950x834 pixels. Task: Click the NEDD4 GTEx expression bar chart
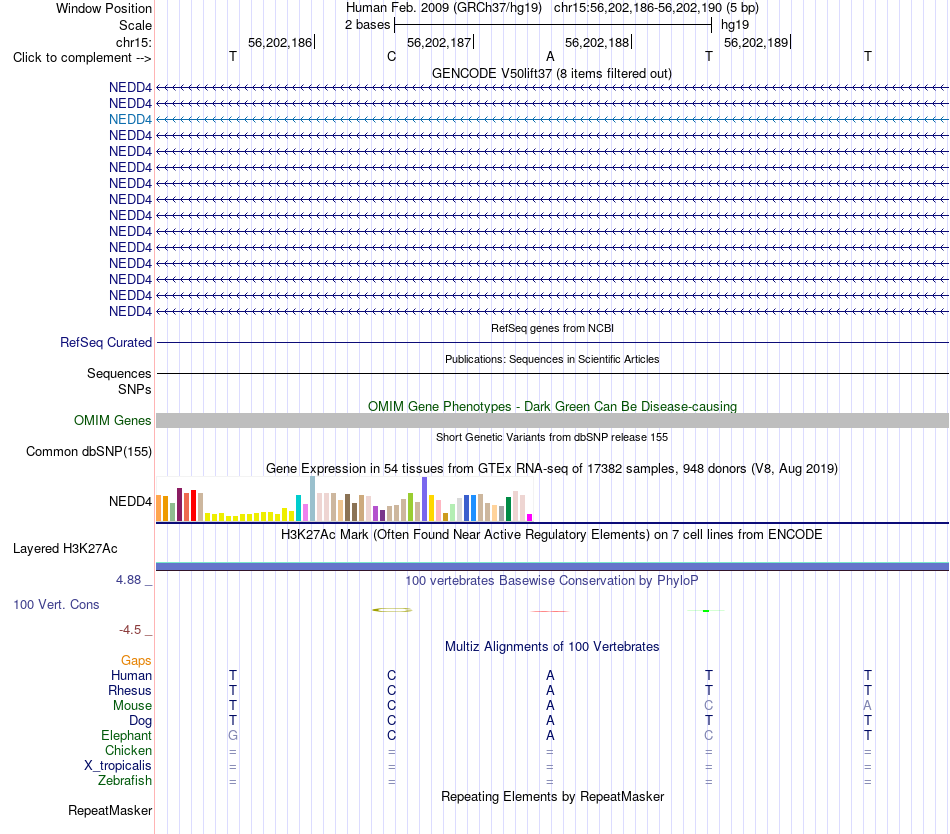(345, 499)
